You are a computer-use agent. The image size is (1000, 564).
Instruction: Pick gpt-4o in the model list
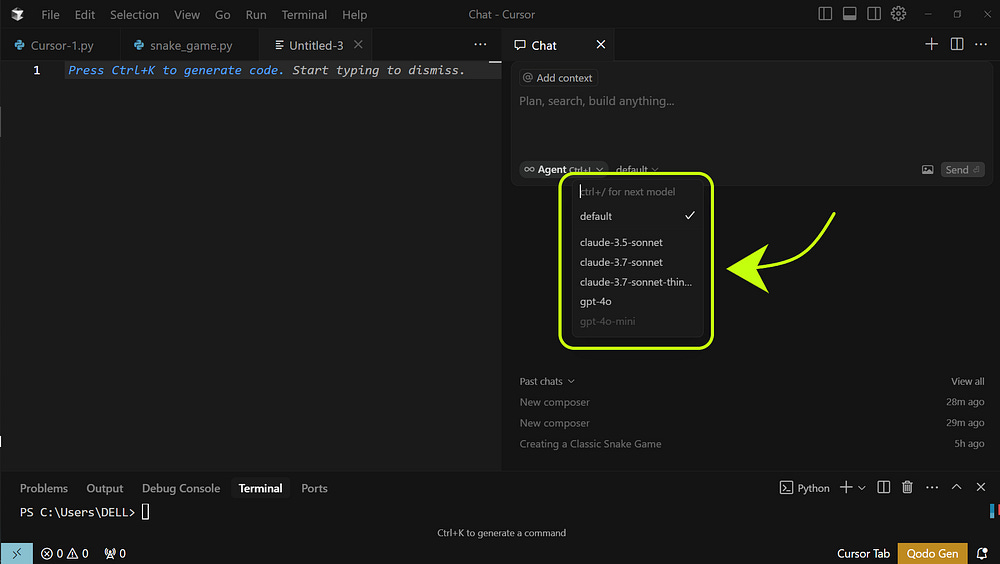pos(638,302)
